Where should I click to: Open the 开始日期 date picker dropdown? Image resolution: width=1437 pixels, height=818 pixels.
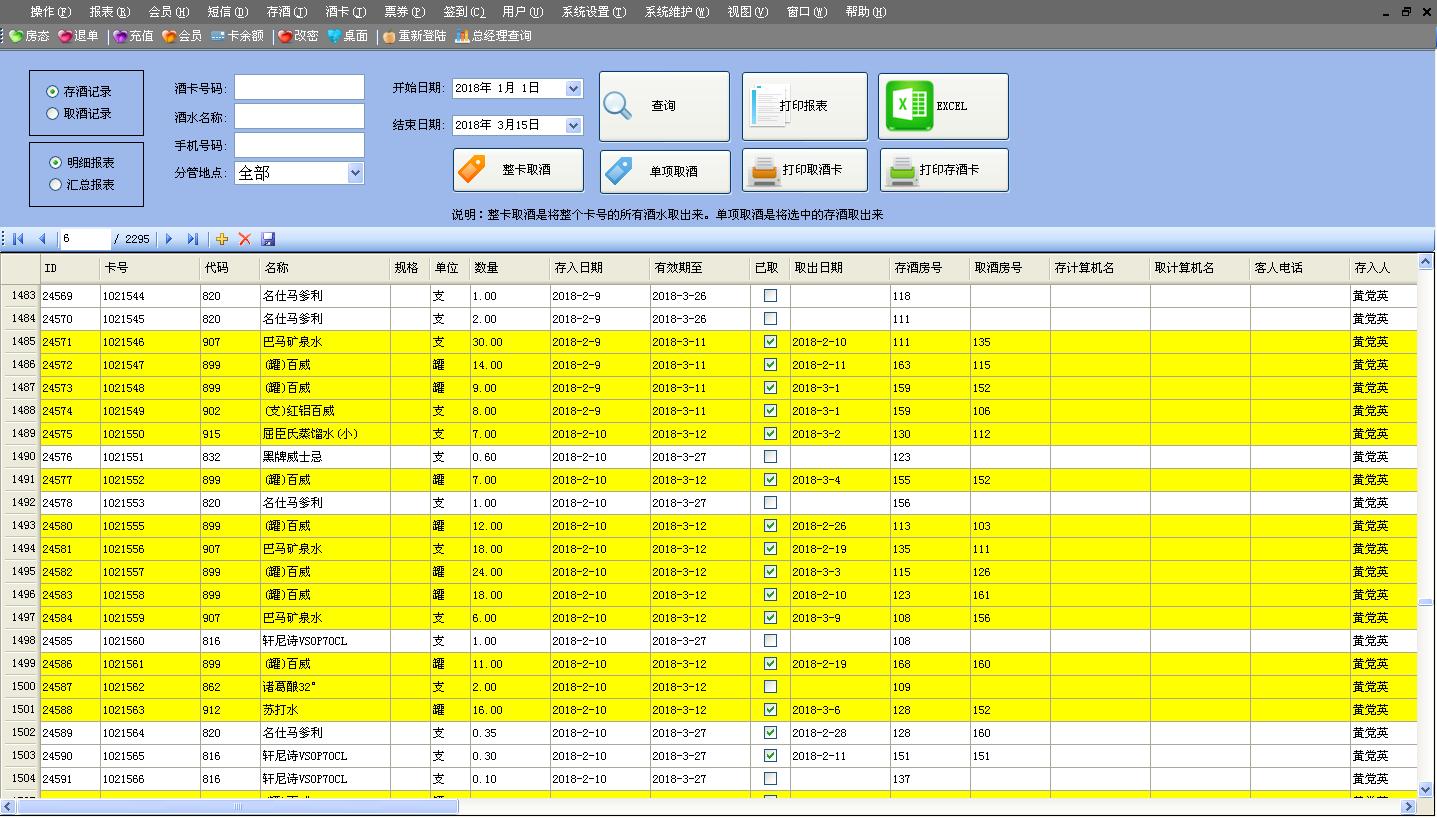(x=573, y=89)
